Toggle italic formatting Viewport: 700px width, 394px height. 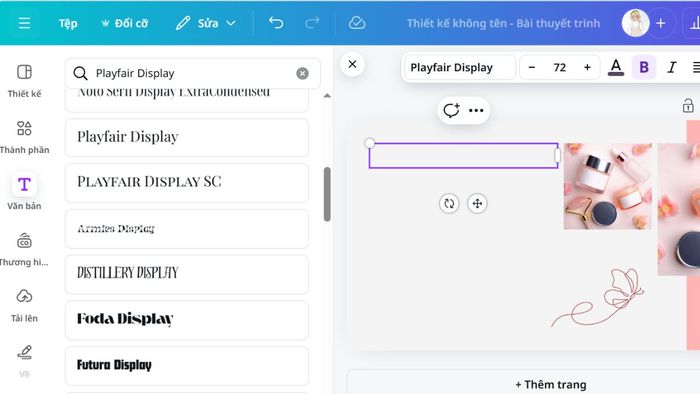671,67
